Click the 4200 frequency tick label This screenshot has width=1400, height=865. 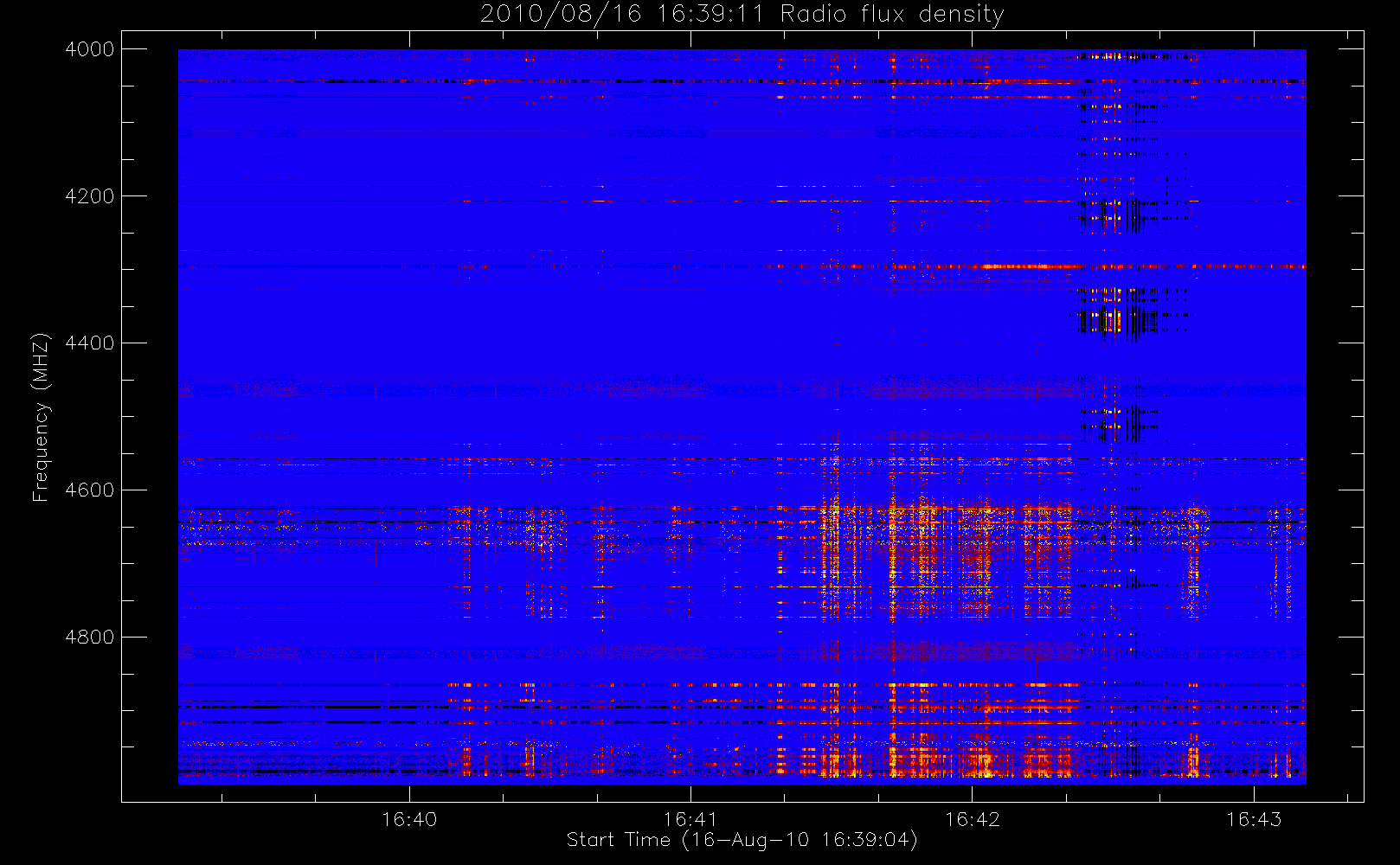(x=90, y=196)
